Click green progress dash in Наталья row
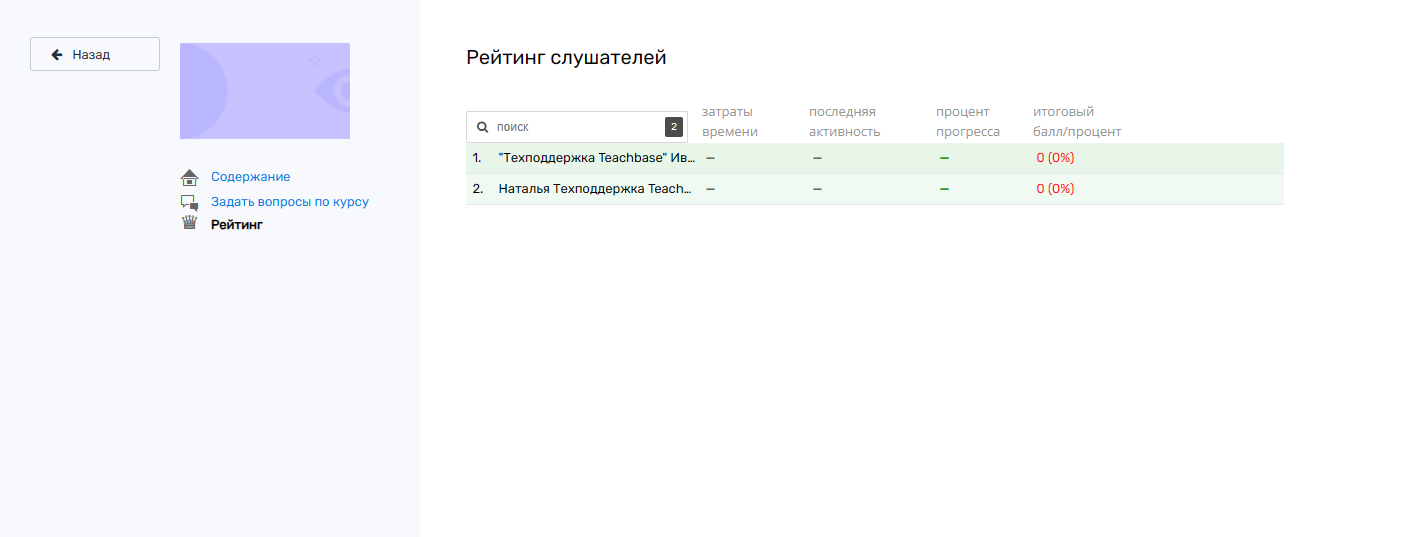This screenshot has height=537, width=1402. tap(944, 189)
